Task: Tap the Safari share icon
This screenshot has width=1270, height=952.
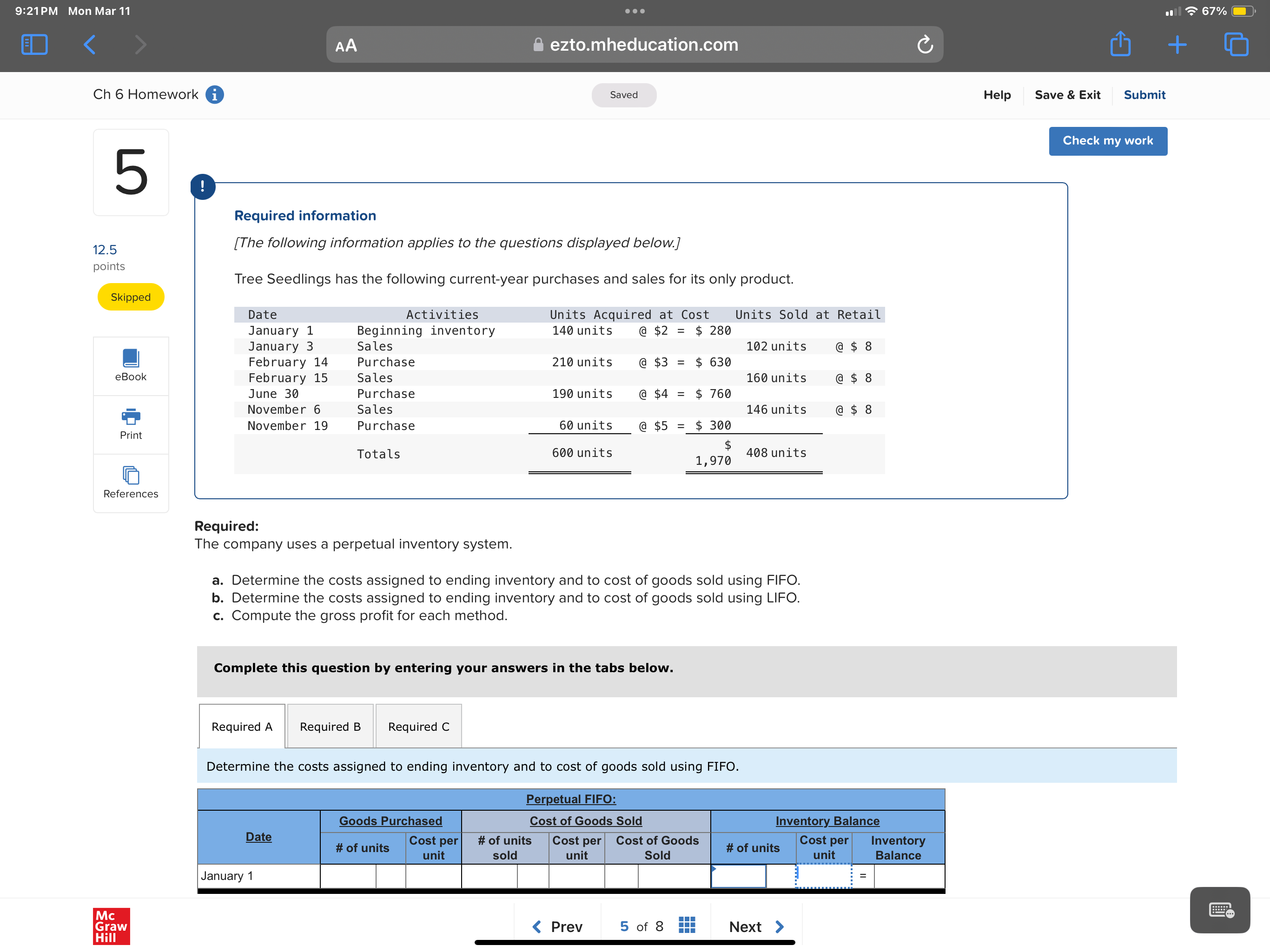Action: (x=1120, y=44)
